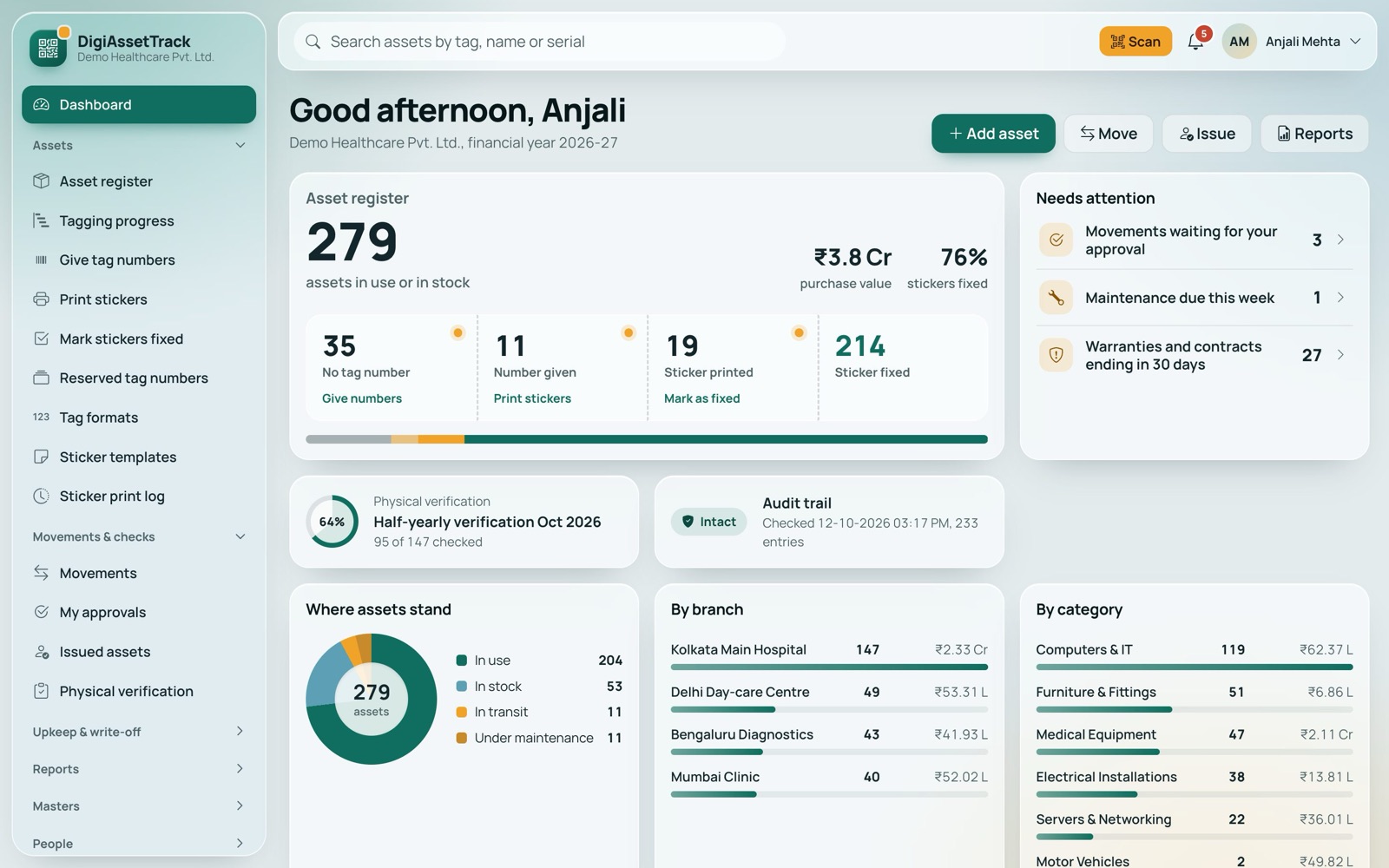Open Movements waiting for your approval row
Image resolution: width=1389 pixels, height=868 pixels.
pyautogui.click(x=1195, y=240)
